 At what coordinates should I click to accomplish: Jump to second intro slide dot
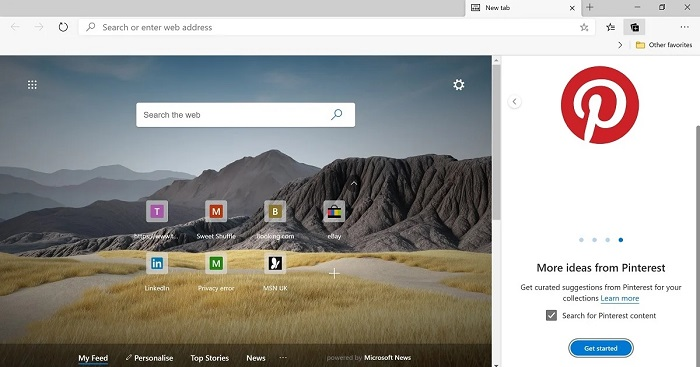coord(595,240)
